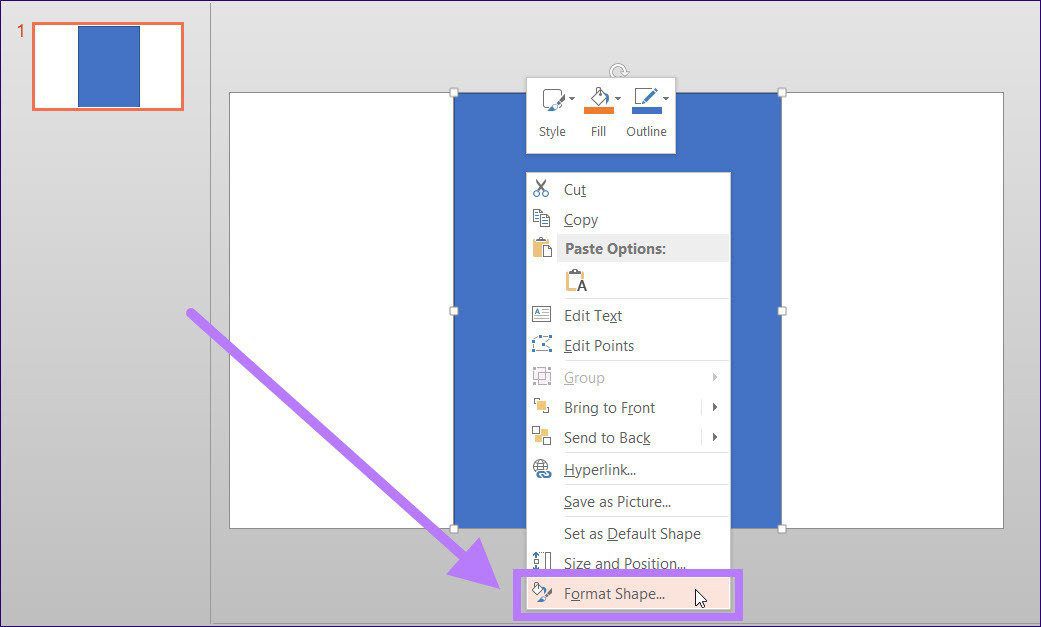Click the Format Shape paint bucket icon
The width and height of the screenshot is (1041, 627).
pyautogui.click(x=542, y=592)
